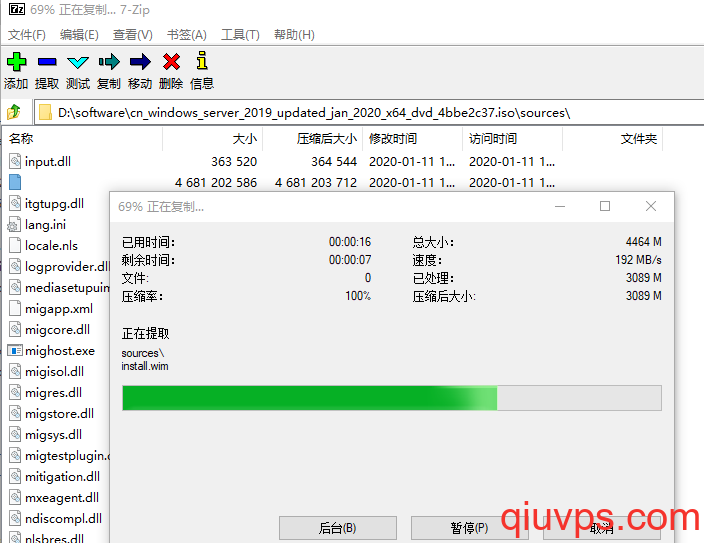Open the 帮助(H) help menu
Viewport: 704px width, 543px height.
[x=294, y=35]
